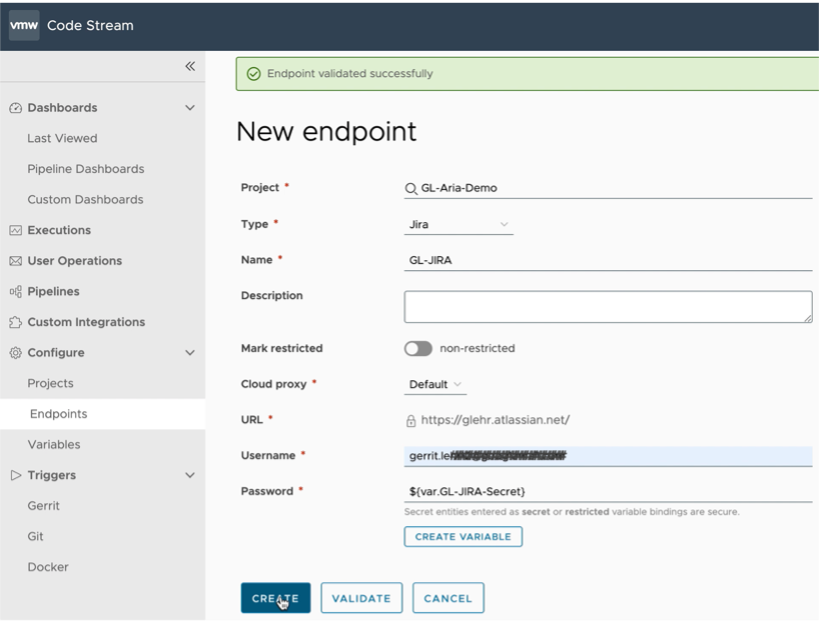Click the Configure gear icon

[x=16, y=353]
